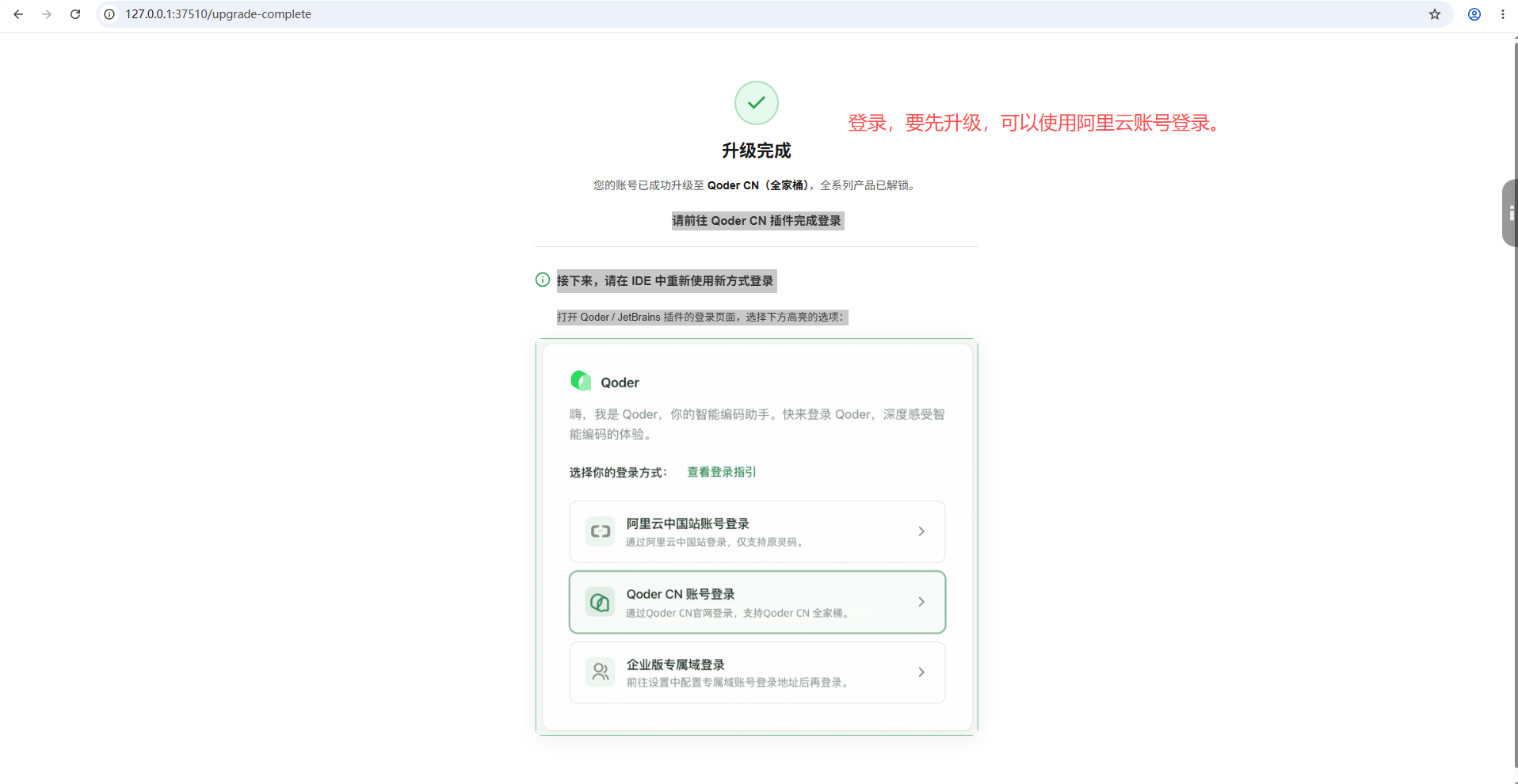
Task: Reload the upgrade-complete page
Action: [75, 14]
